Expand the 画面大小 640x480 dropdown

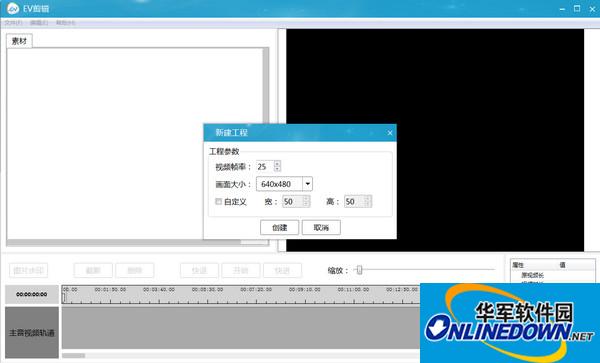pos(308,184)
